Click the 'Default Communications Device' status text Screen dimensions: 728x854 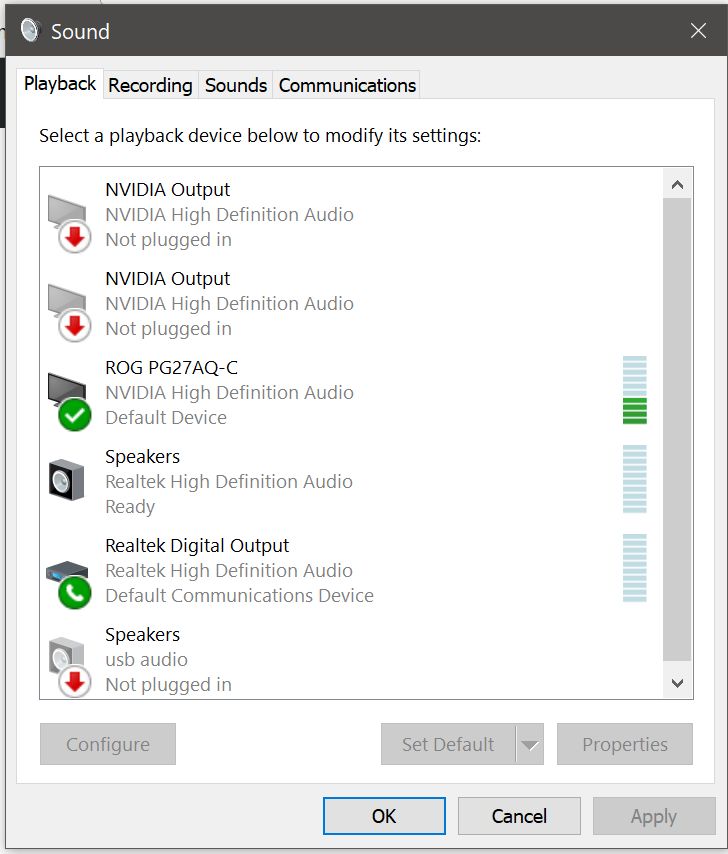[239, 595]
